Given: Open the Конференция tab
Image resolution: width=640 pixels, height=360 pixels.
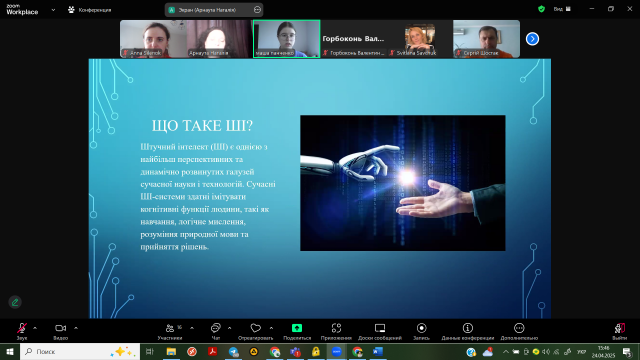Looking at the screenshot, I should [x=90, y=10].
